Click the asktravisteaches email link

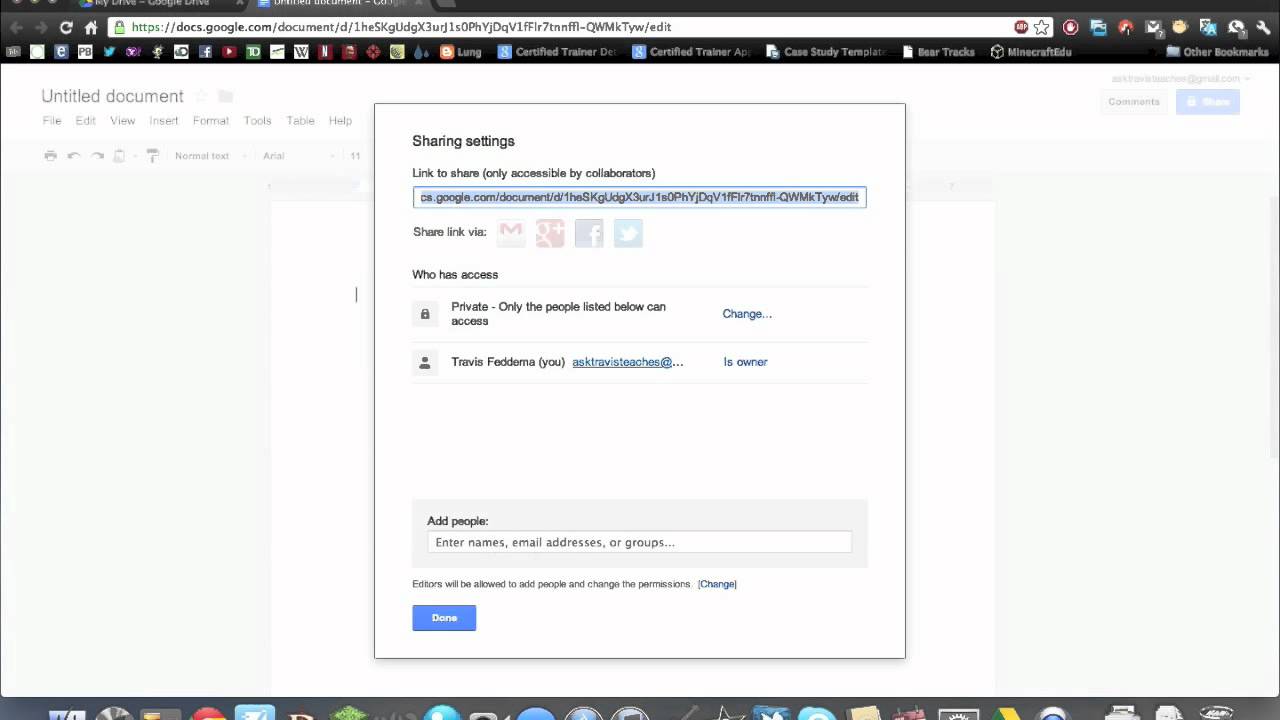628,362
